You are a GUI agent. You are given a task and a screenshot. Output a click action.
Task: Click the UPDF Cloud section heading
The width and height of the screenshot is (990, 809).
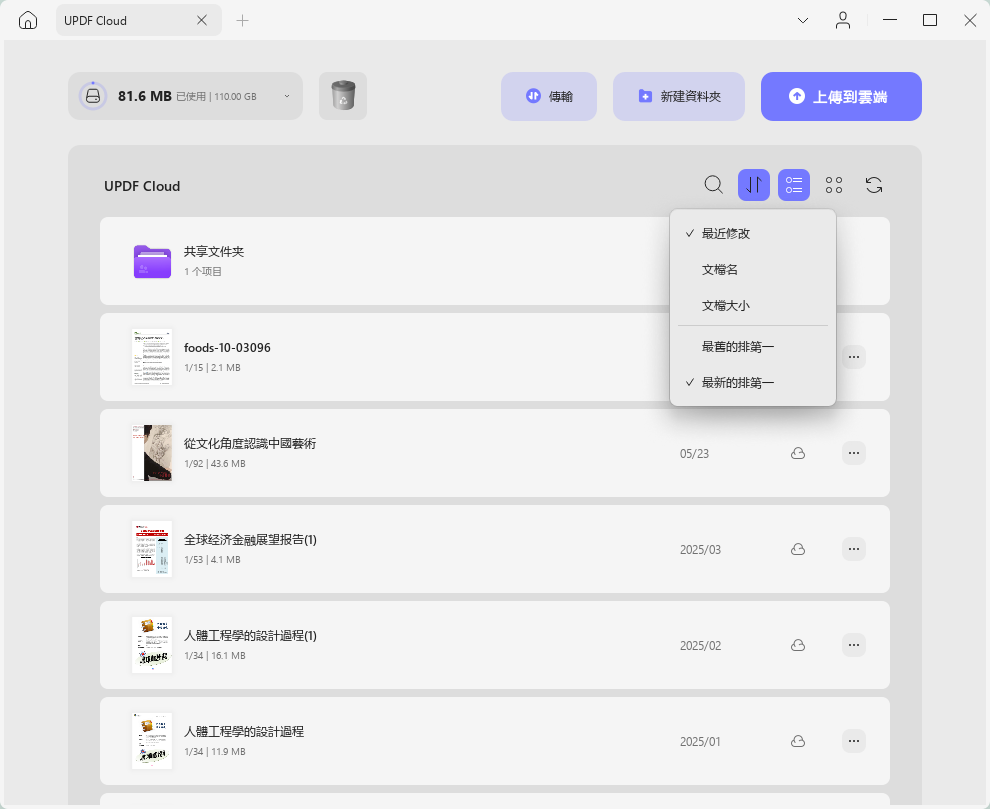click(x=142, y=186)
